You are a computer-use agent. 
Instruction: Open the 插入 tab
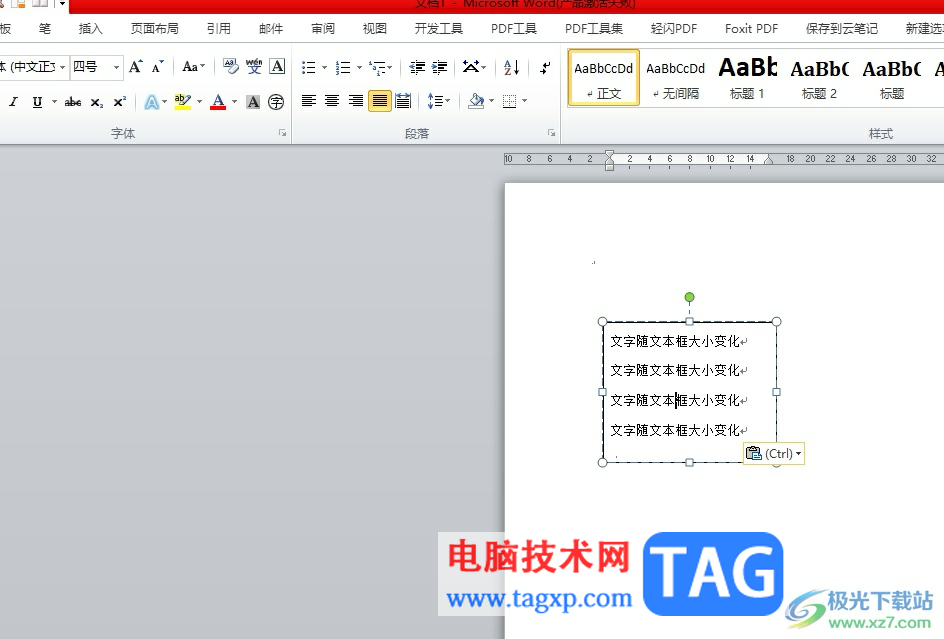pos(90,28)
